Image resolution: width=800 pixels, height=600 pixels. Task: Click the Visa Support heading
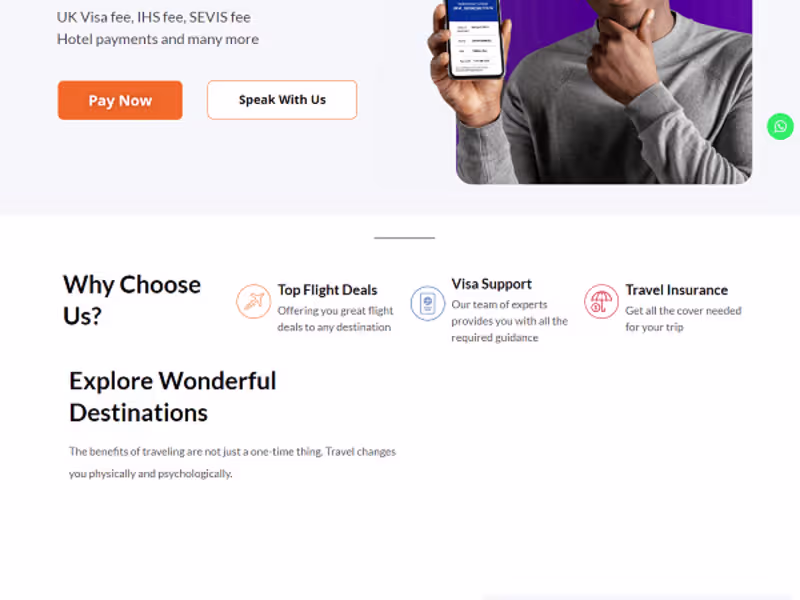(x=491, y=283)
